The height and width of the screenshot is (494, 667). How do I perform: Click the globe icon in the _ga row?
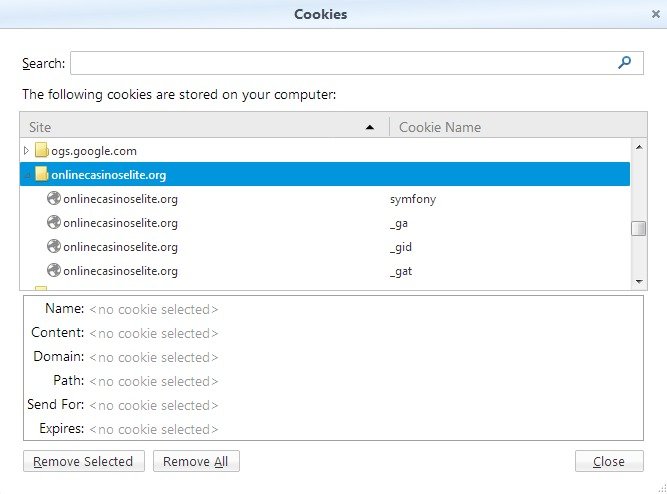(54, 222)
